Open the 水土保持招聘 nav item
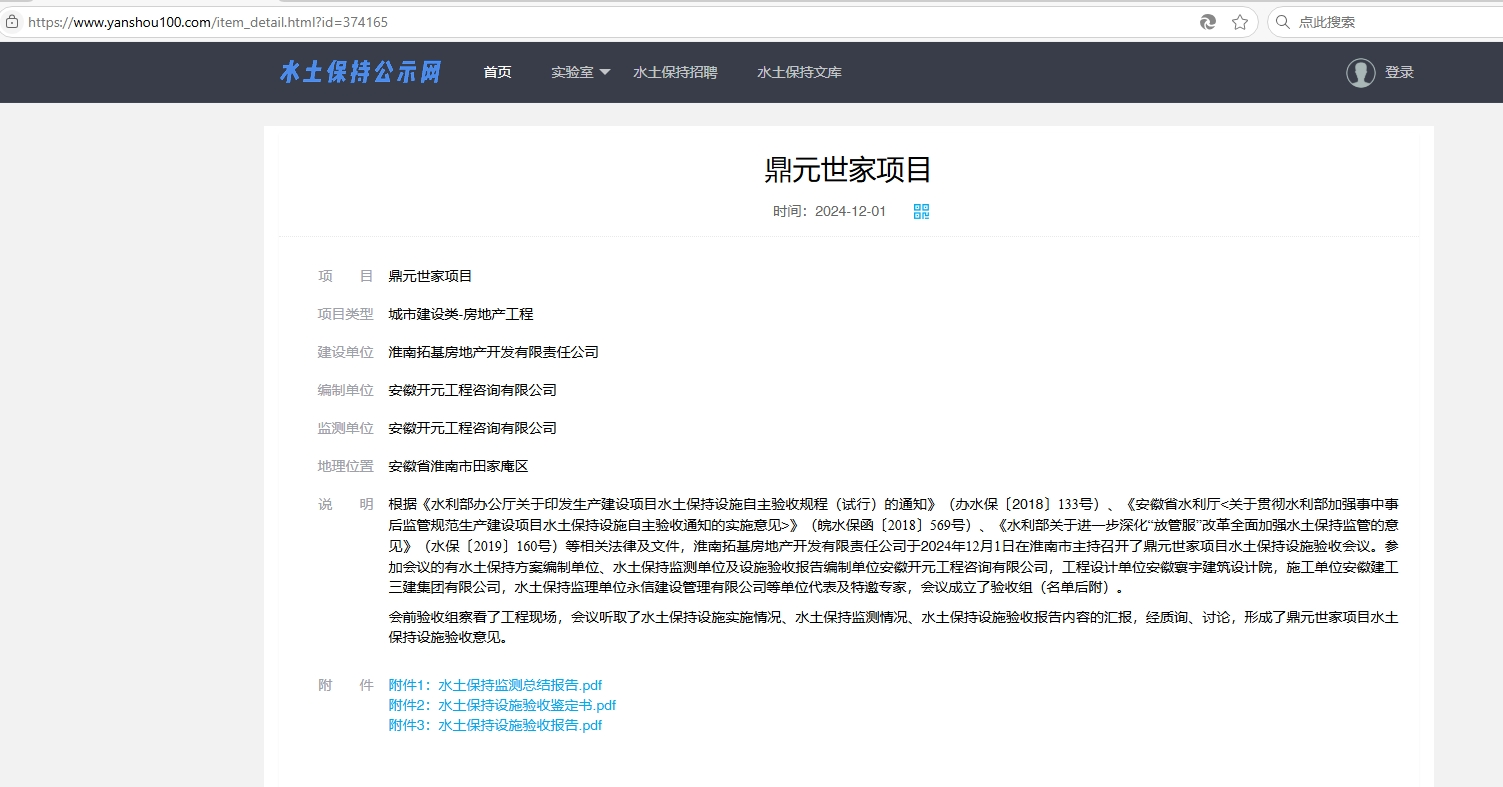Image resolution: width=1503 pixels, height=787 pixels. [675, 72]
